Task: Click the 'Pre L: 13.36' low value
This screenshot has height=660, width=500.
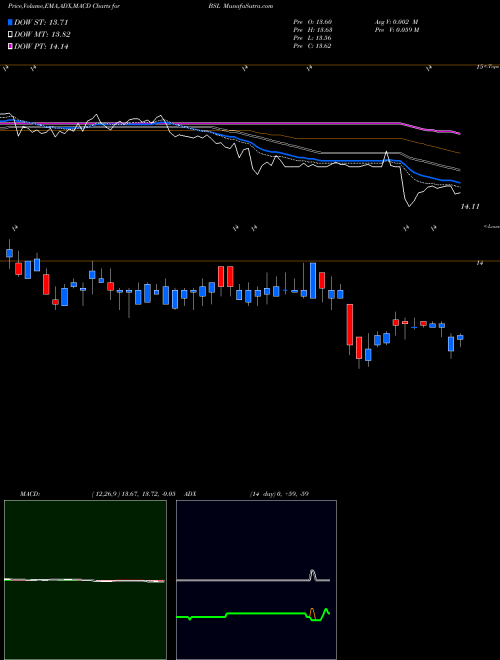Action: pyautogui.click(x=312, y=38)
